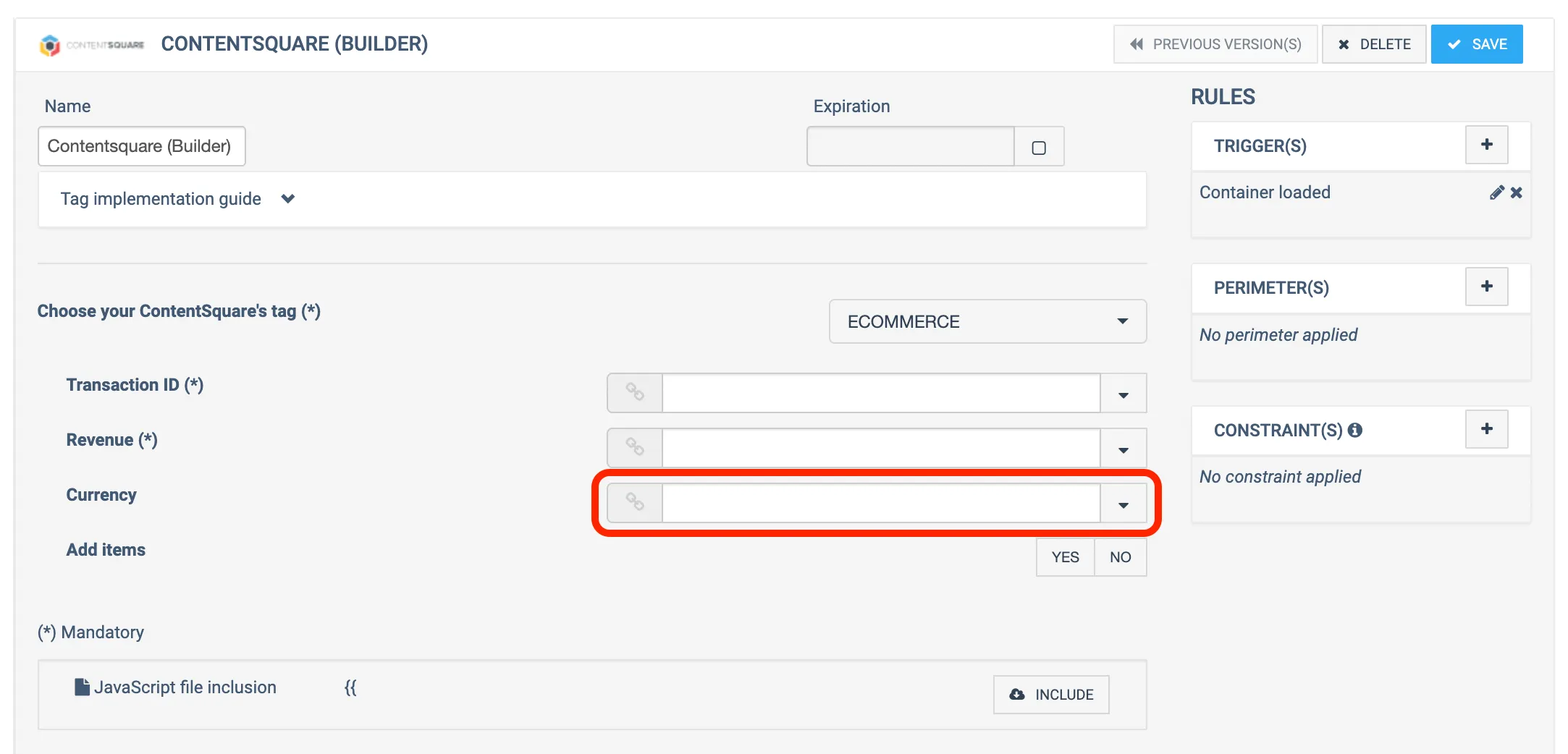The image size is (1568, 754).
Task: Click the Name text field
Action: (142, 146)
